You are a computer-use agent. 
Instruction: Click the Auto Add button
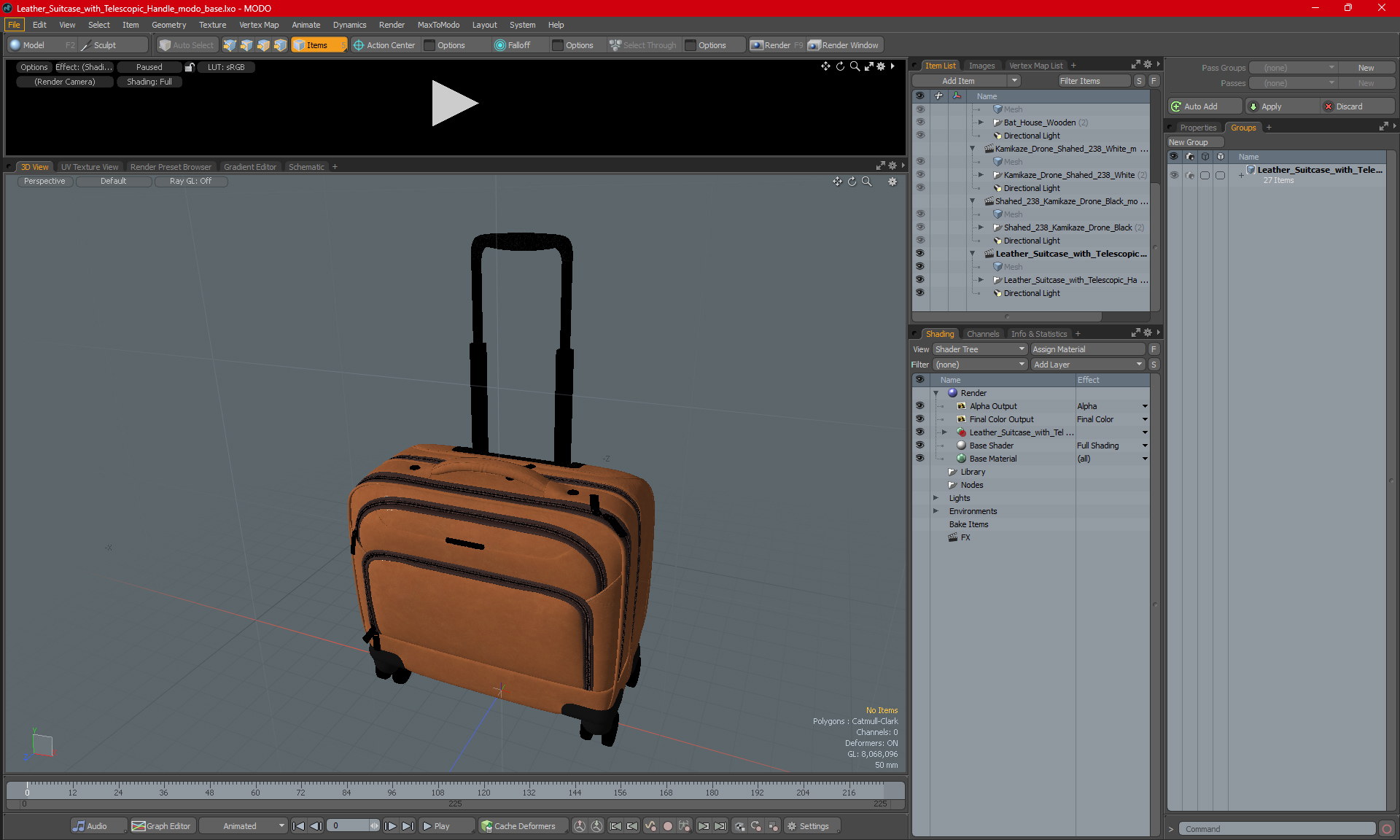pyautogui.click(x=1205, y=106)
